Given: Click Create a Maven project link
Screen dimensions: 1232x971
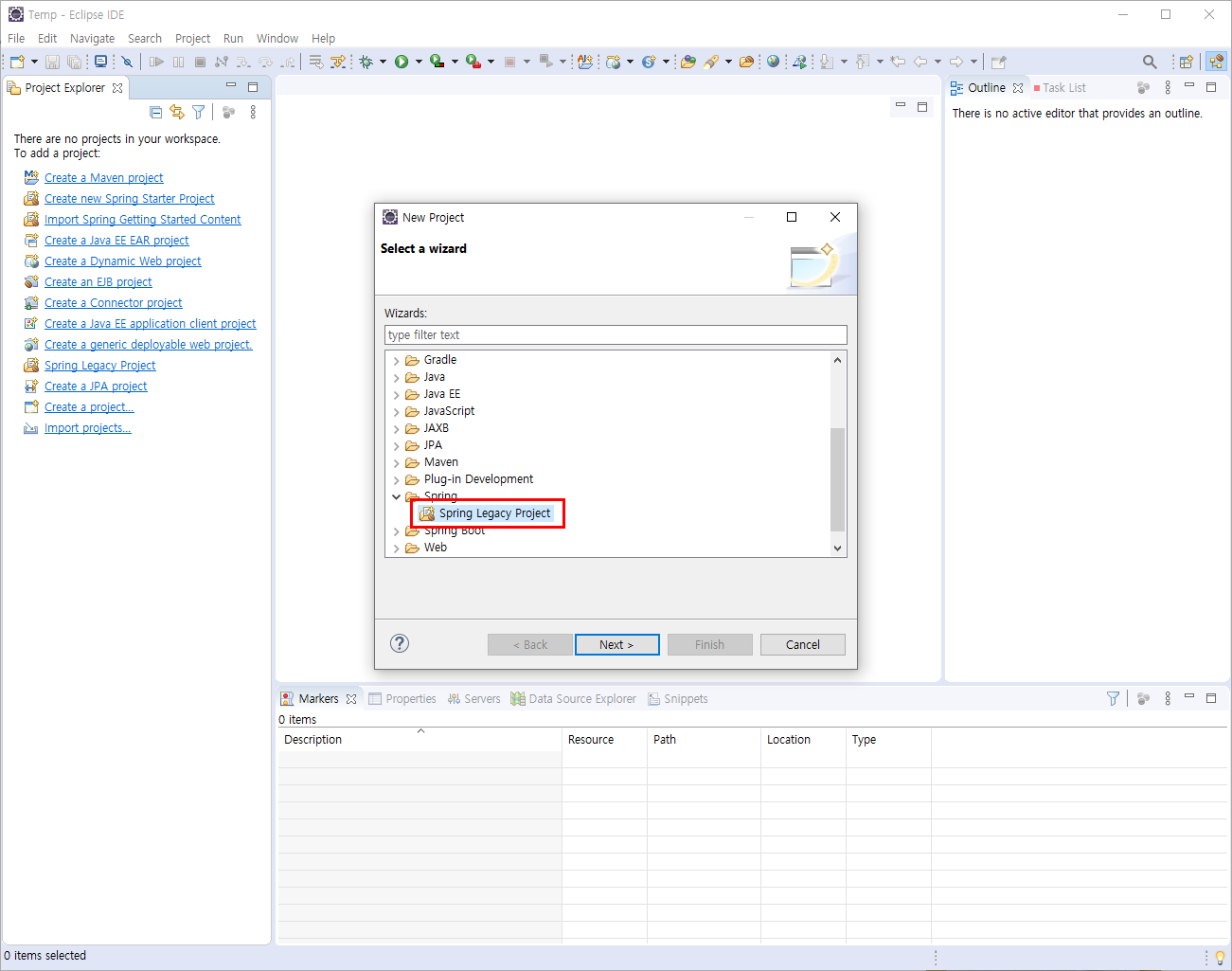Looking at the screenshot, I should point(103,177).
